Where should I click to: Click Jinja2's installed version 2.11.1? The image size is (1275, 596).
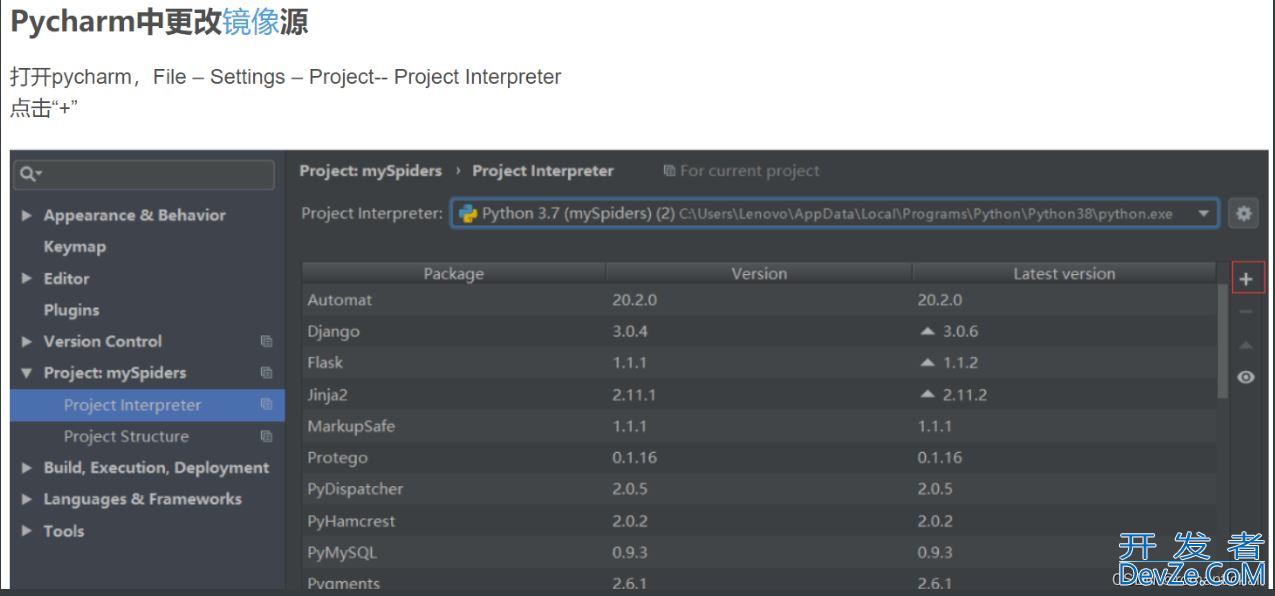pos(634,395)
